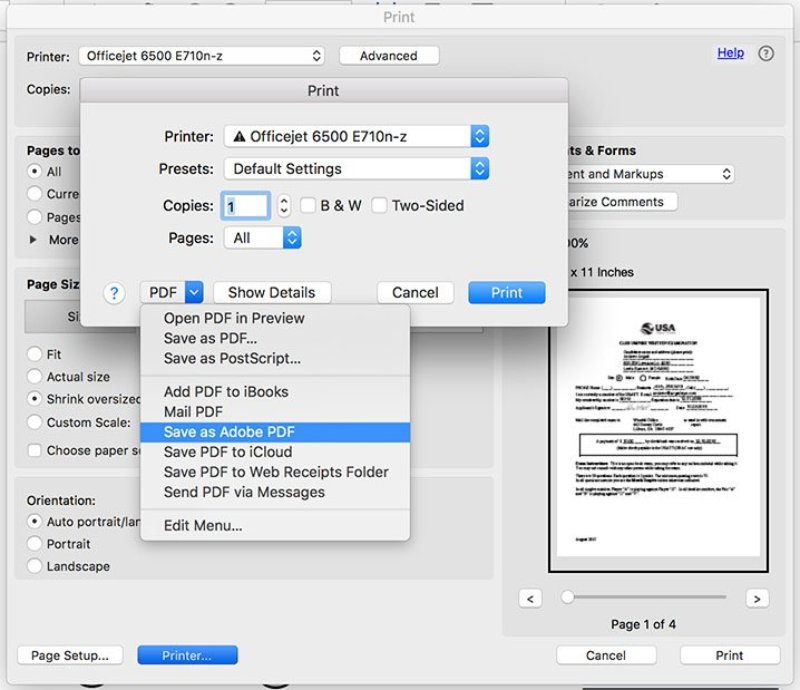Click the Show Details button
Image resolution: width=800 pixels, height=690 pixels.
pyautogui.click(x=272, y=292)
